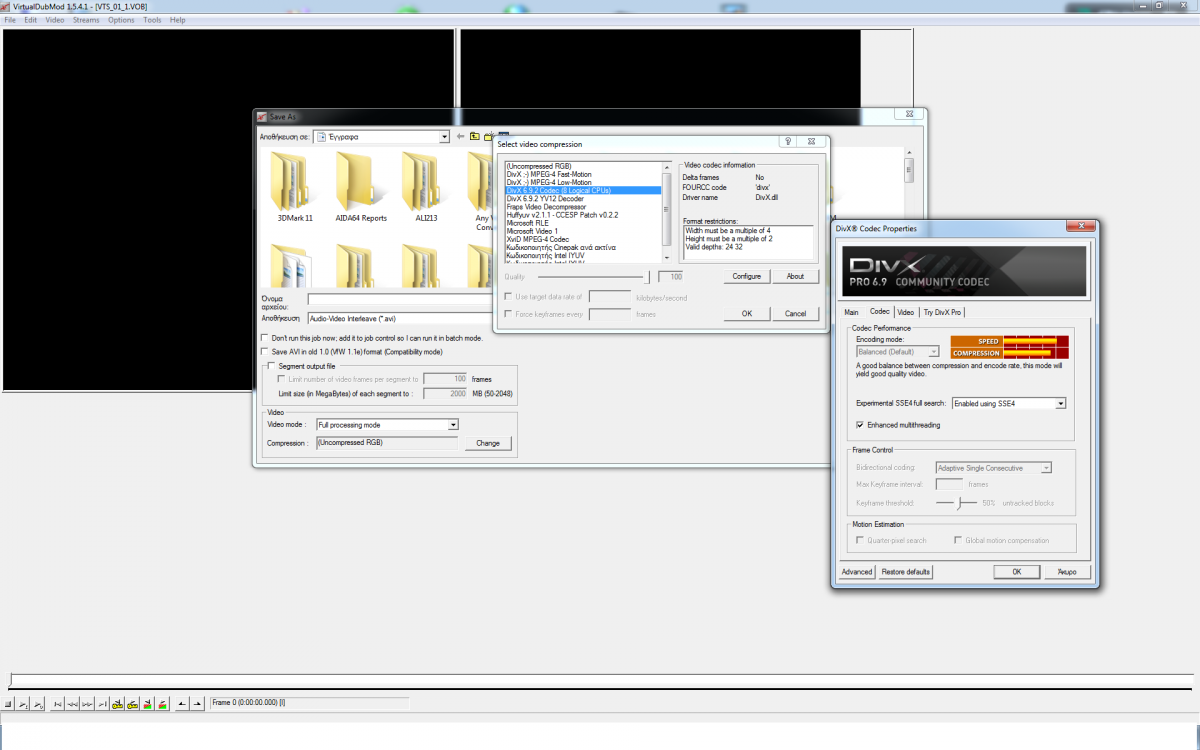Scan backward to previous scene change
This screenshot has height=750, width=1200.
pos(147,704)
